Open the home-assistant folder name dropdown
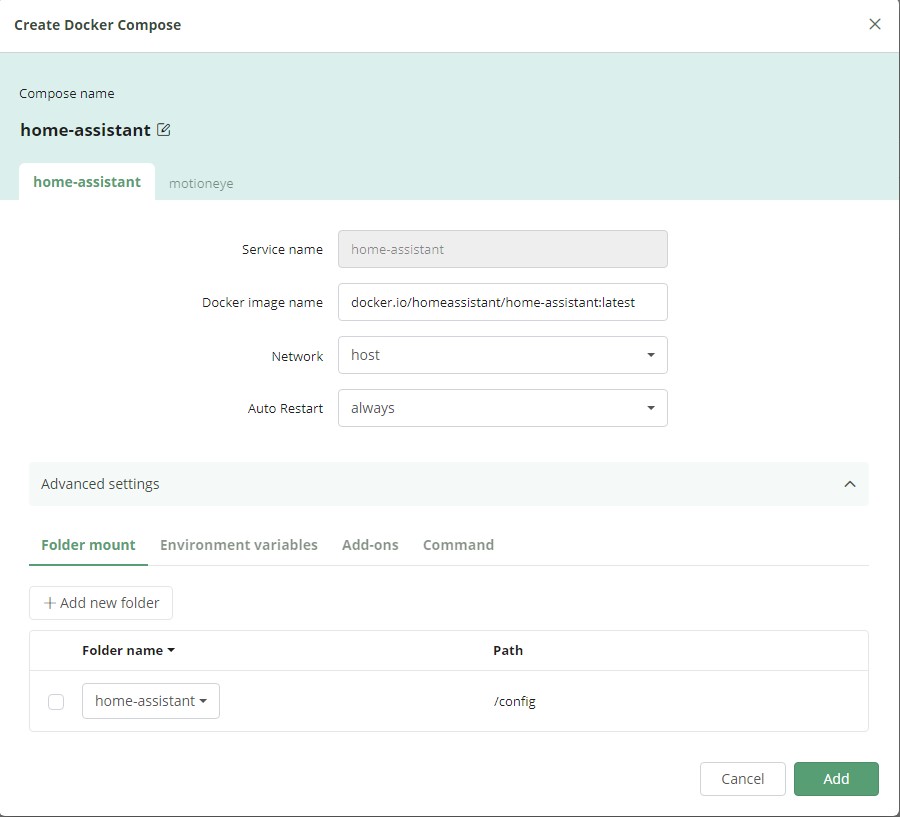900x817 pixels. pyautogui.click(x=151, y=701)
